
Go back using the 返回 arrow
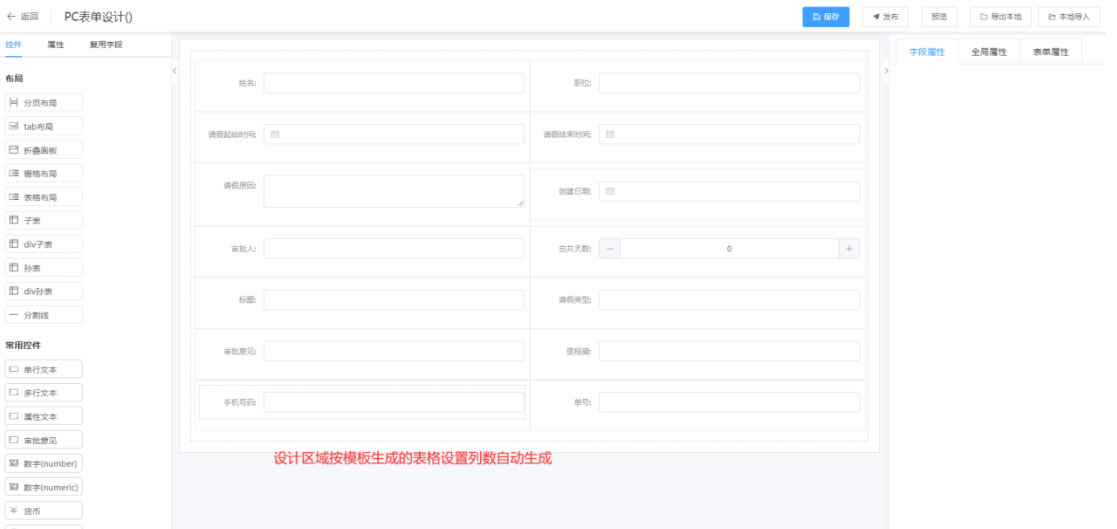pyautogui.click(x=22, y=16)
